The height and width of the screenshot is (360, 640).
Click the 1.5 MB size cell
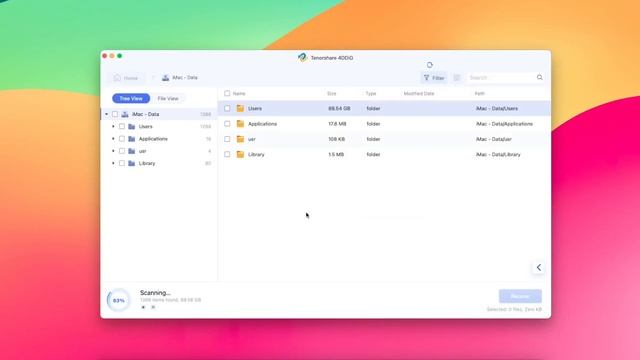[336, 154]
